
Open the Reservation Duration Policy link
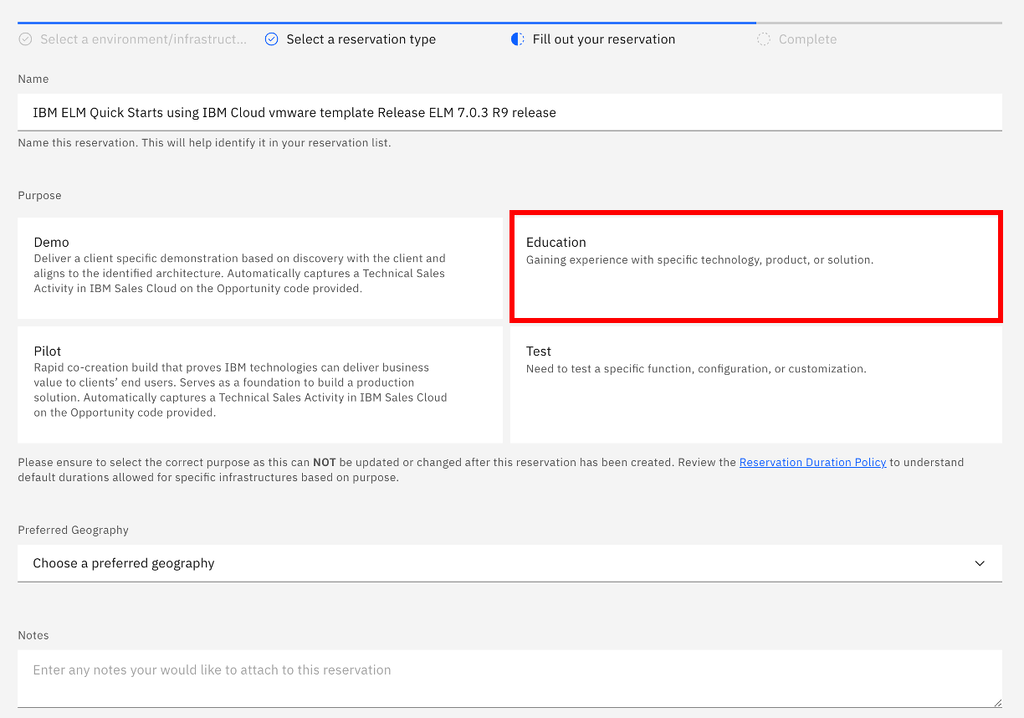(812, 462)
